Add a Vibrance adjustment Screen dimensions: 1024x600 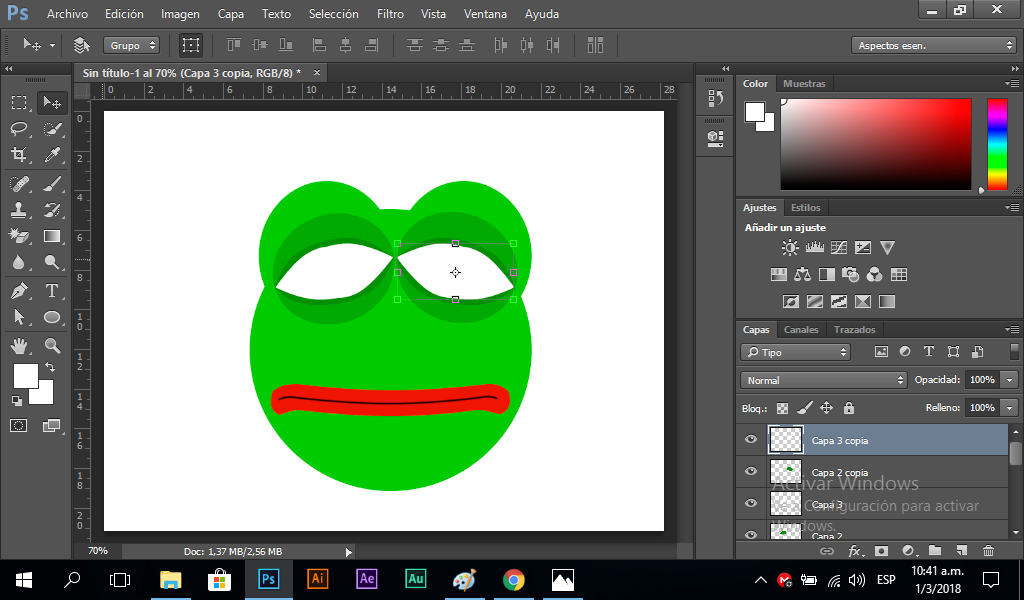pos(887,247)
